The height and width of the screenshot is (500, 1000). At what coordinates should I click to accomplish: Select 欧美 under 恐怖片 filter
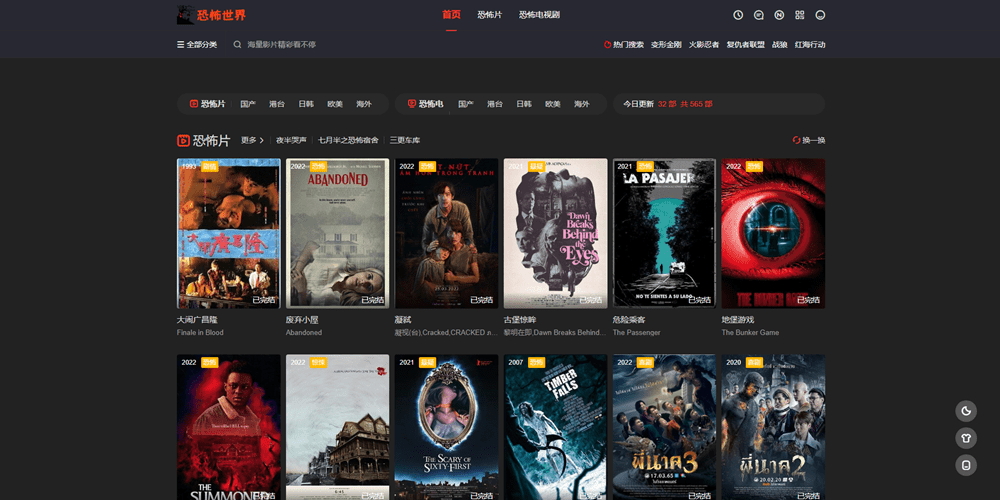click(x=335, y=104)
